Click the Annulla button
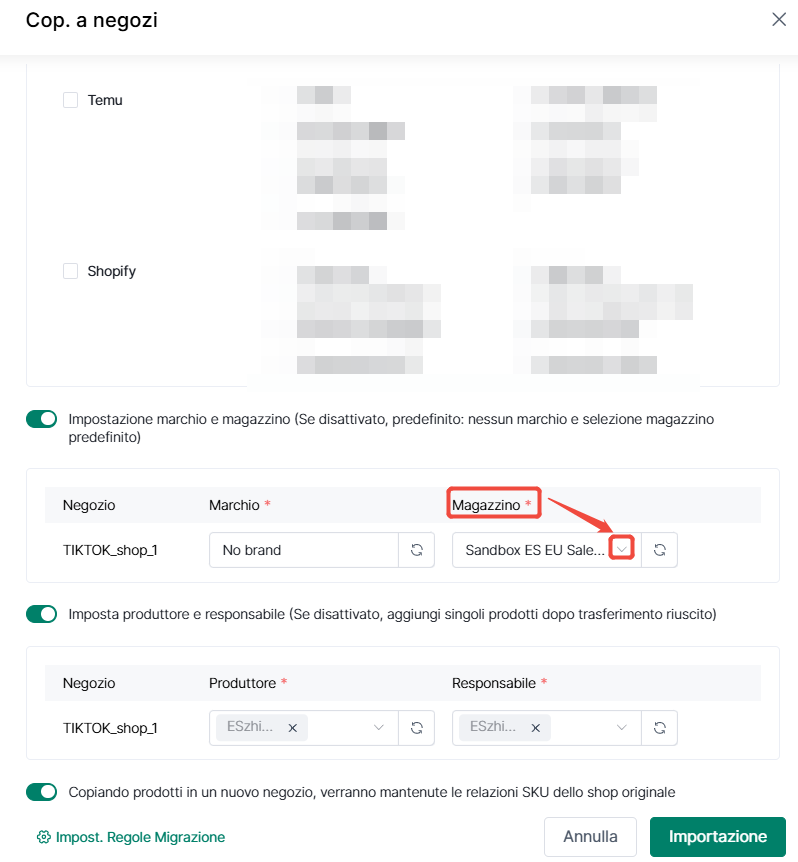This screenshot has width=798, height=862. click(x=590, y=837)
